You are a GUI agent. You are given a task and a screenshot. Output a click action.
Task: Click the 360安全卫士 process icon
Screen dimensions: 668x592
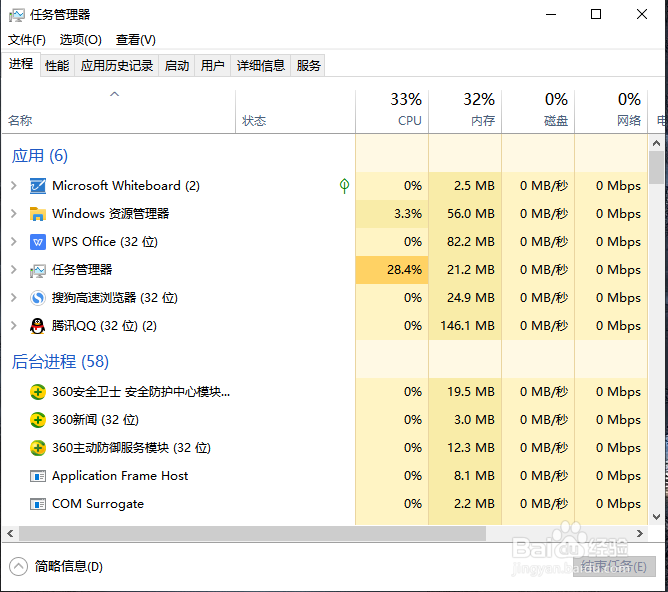37,392
